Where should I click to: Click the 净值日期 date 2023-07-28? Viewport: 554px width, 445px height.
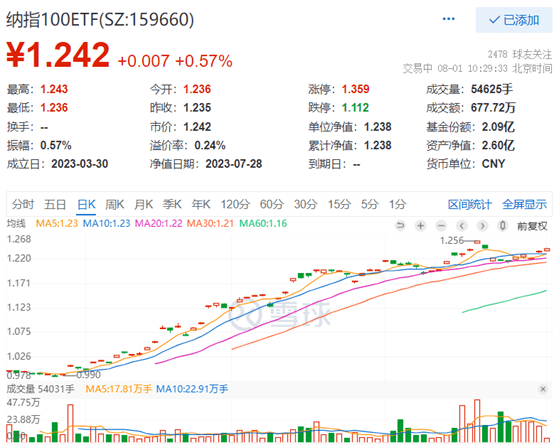(234, 164)
